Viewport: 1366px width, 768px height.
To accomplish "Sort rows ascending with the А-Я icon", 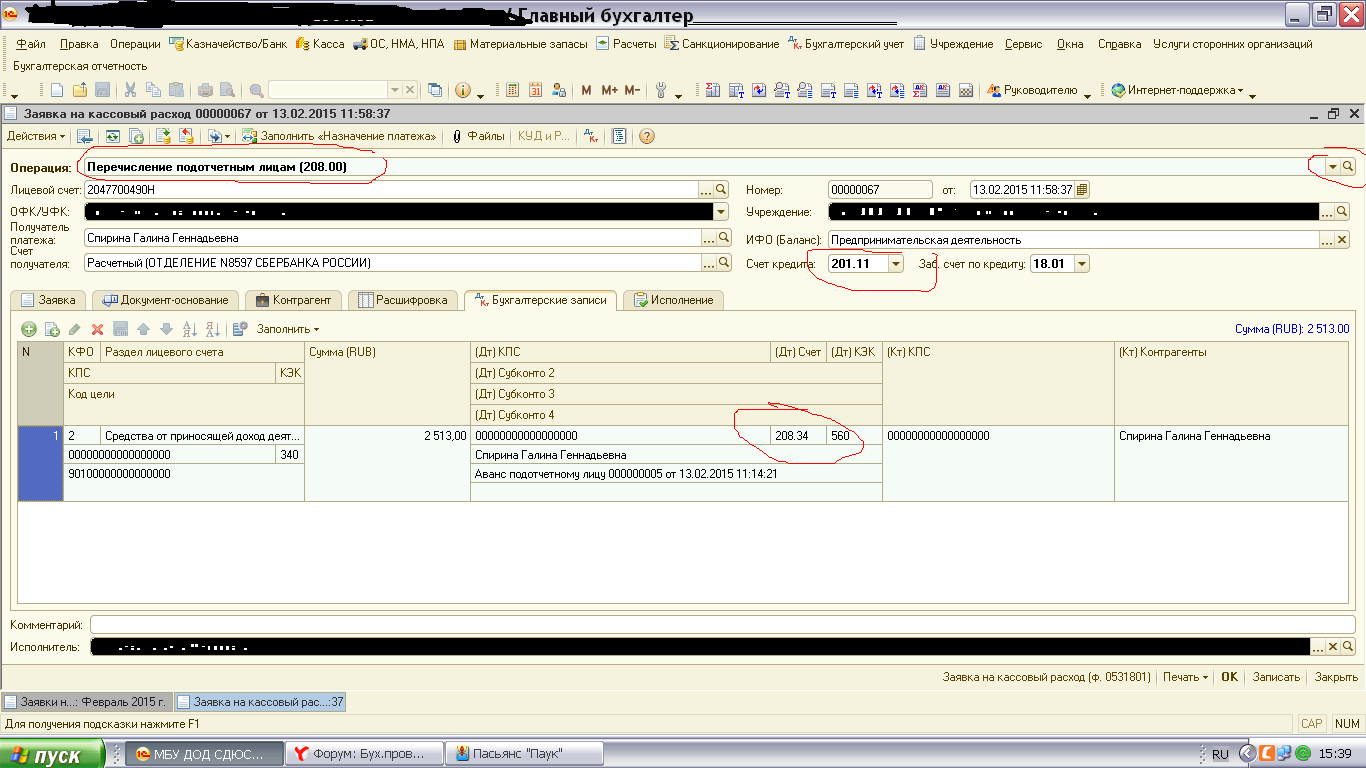I will click(x=188, y=329).
